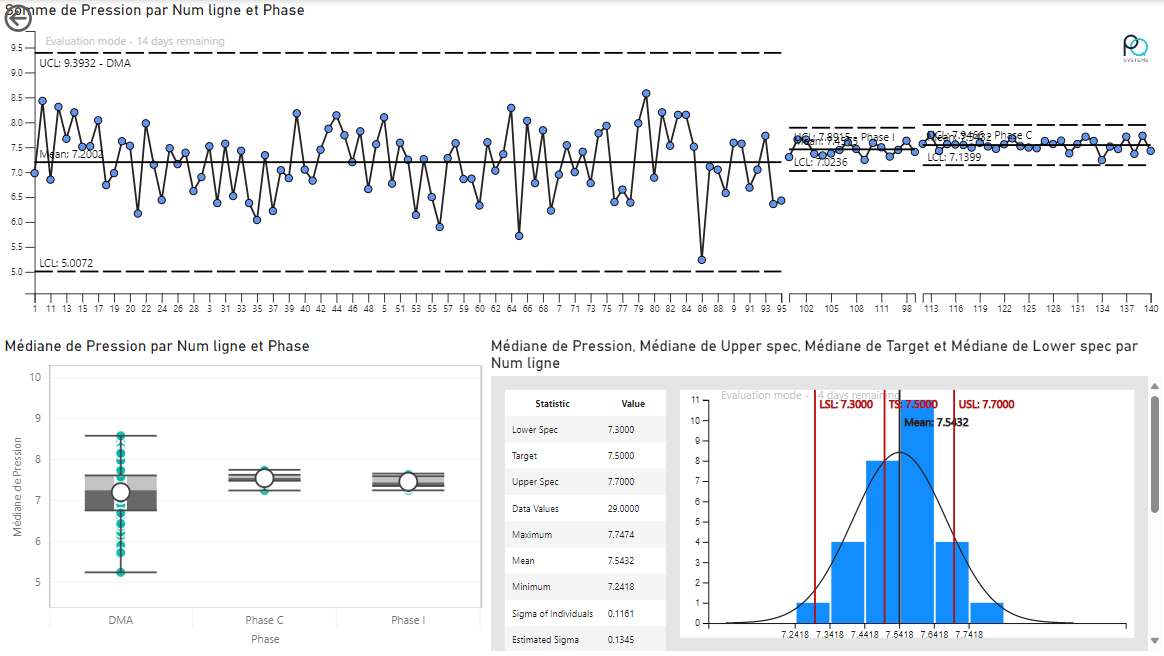
Task: Click the Phase C median marker in the box plot
Action: pyautogui.click(x=264, y=479)
